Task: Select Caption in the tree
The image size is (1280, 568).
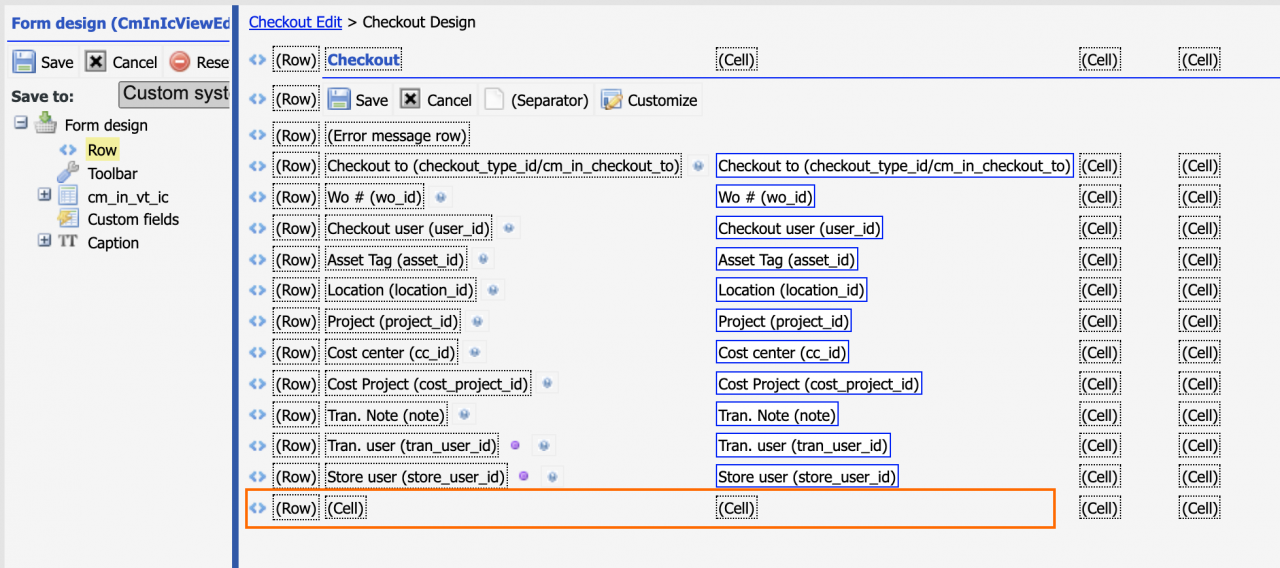Action: click(113, 242)
